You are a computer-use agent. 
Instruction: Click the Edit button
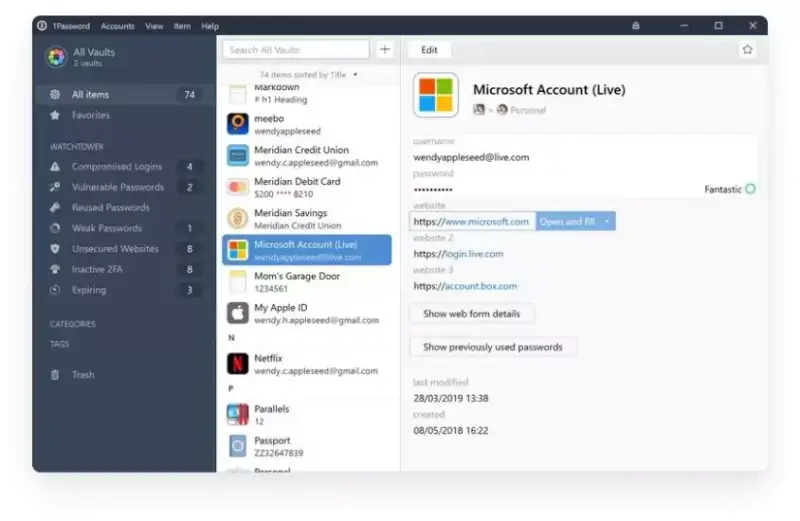click(x=429, y=49)
